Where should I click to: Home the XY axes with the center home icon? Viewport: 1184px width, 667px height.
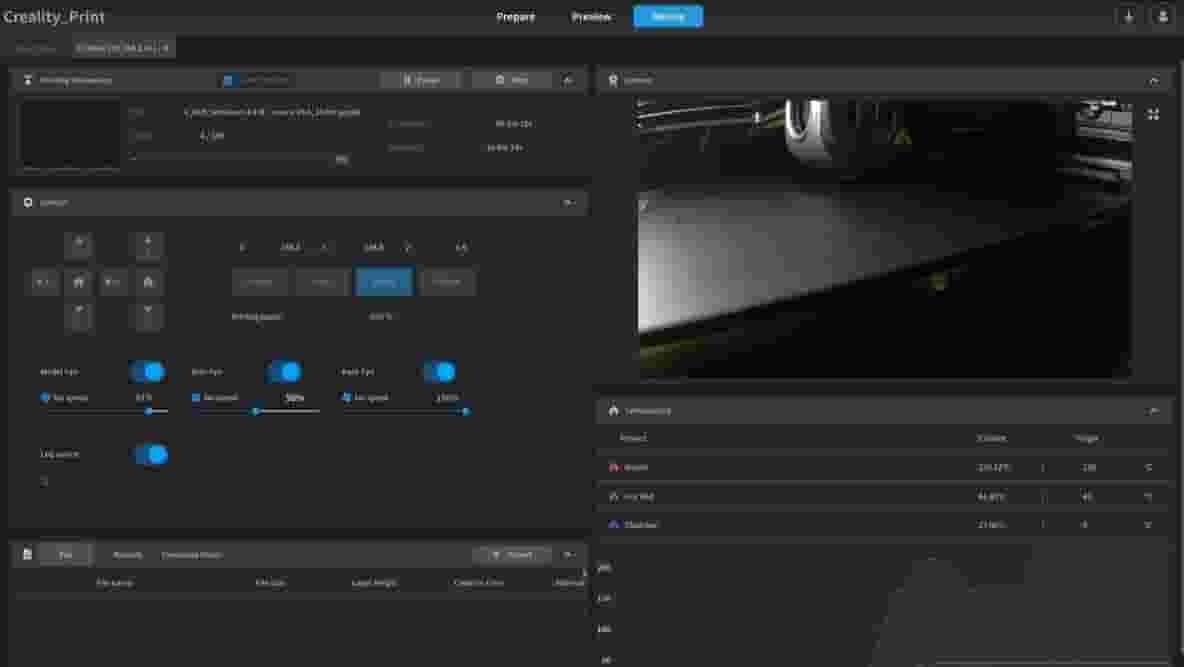coord(79,282)
